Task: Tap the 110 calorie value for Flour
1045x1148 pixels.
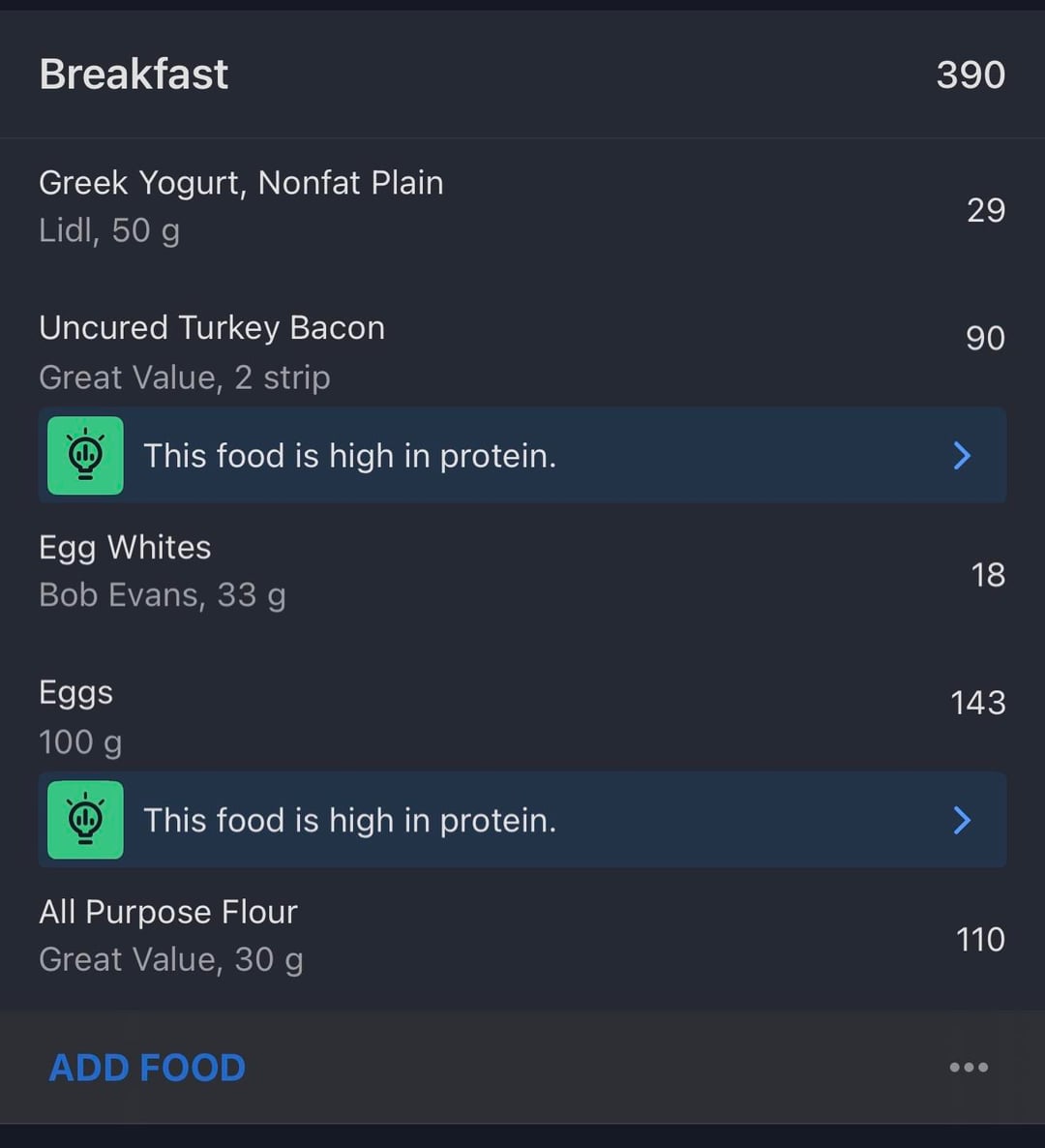Action: 980,940
